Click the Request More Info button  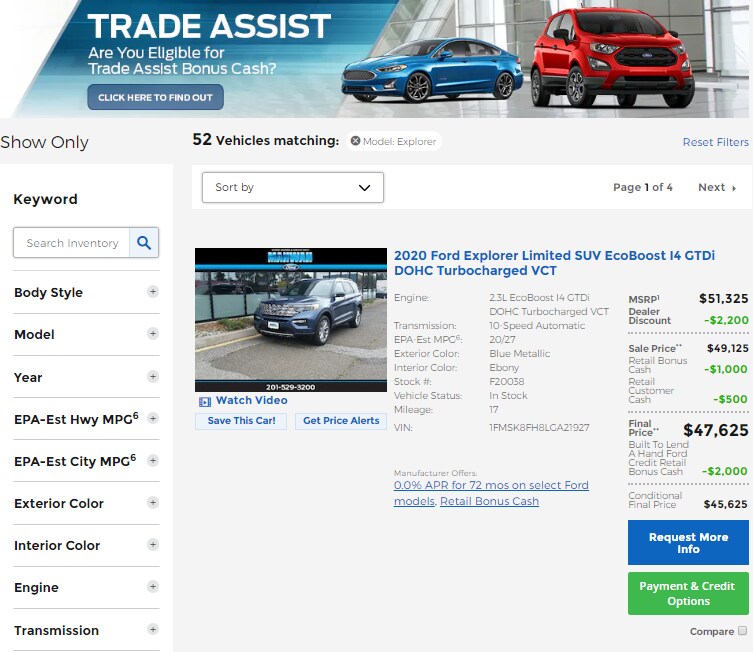click(x=688, y=543)
